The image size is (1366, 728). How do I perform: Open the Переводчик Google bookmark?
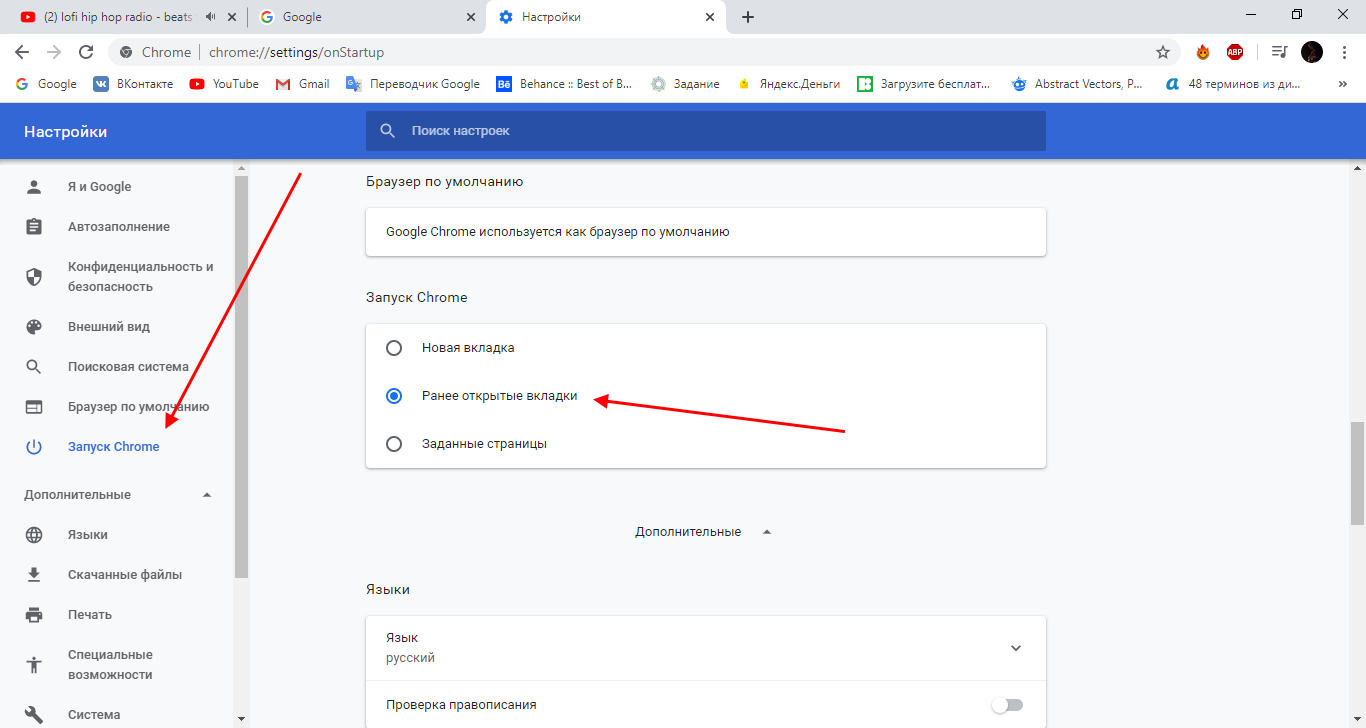pos(413,84)
